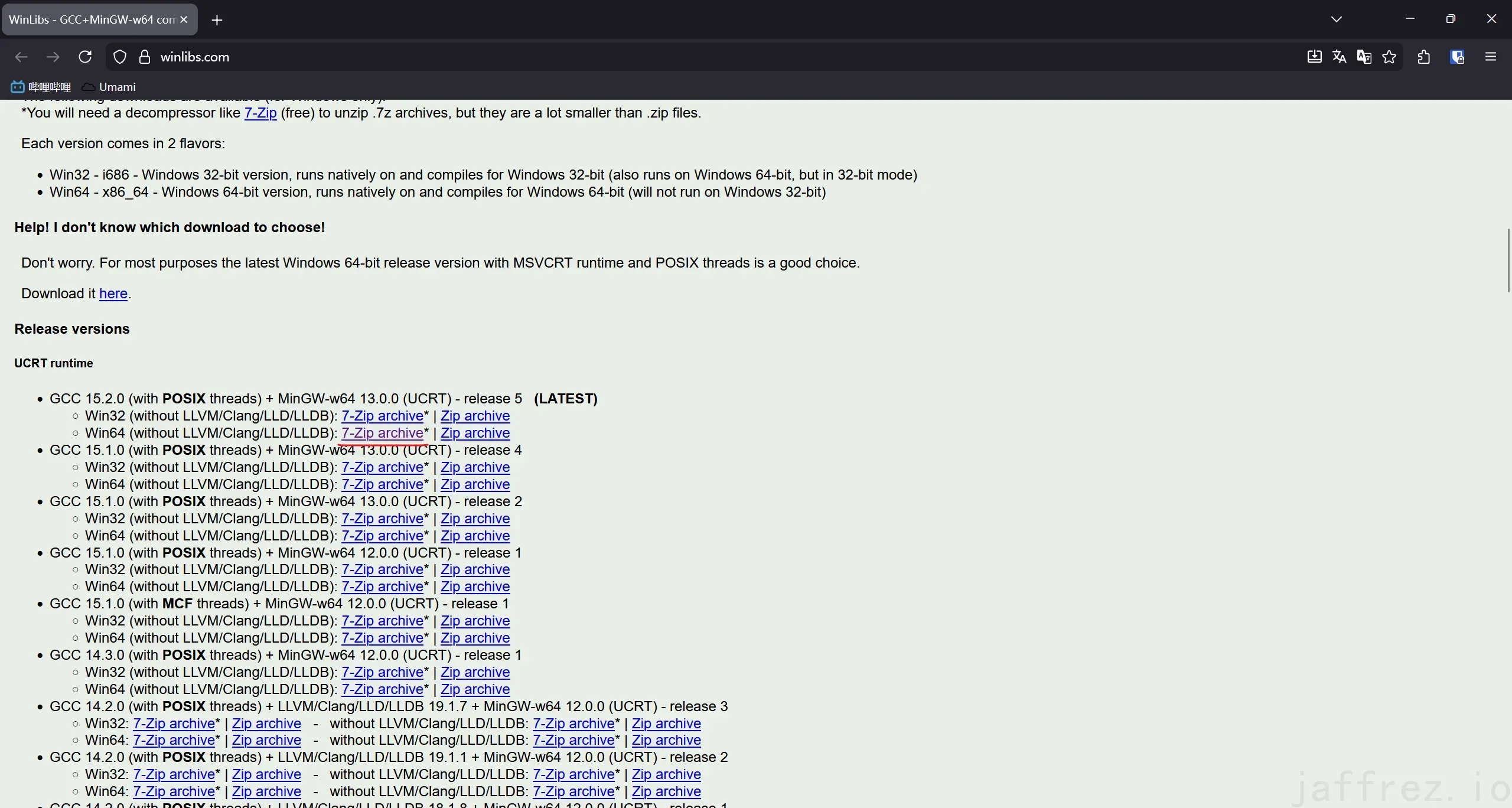1512x808 pixels.
Task: Go back to the previous page
Action: [x=21, y=57]
